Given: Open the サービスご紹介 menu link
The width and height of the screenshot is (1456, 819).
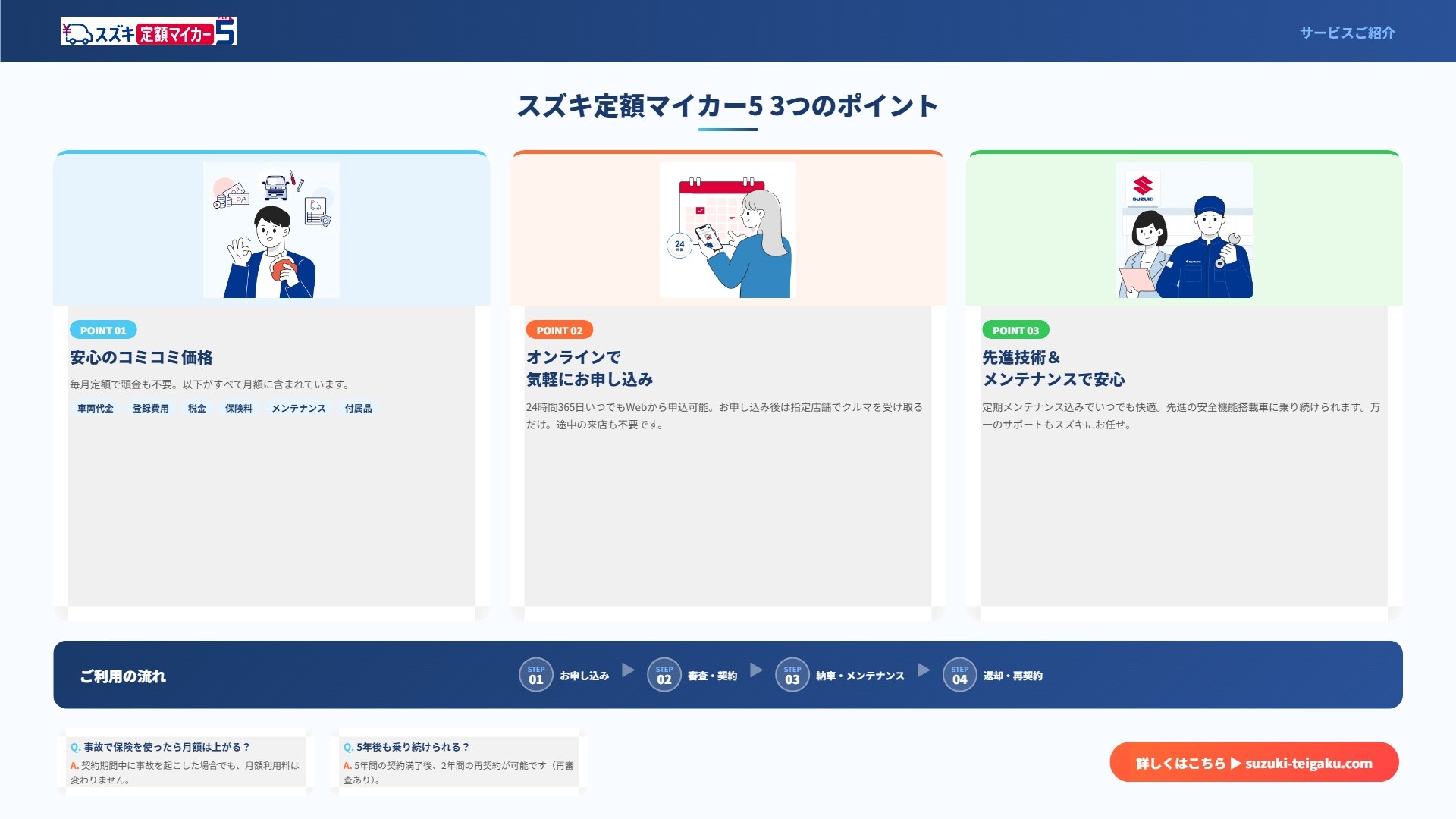Looking at the screenshot, I should coord(1347,33).
